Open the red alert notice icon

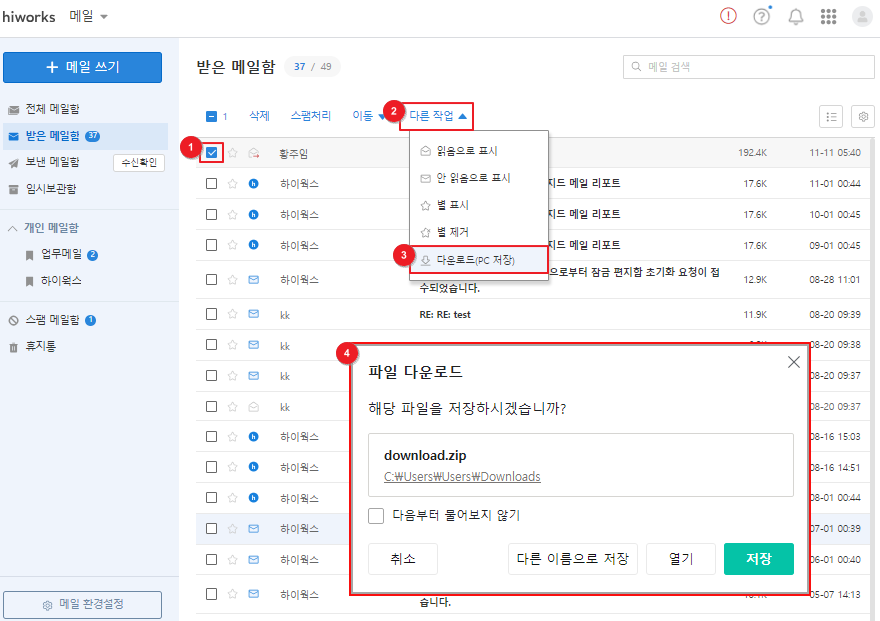click(x=728, y=17)
